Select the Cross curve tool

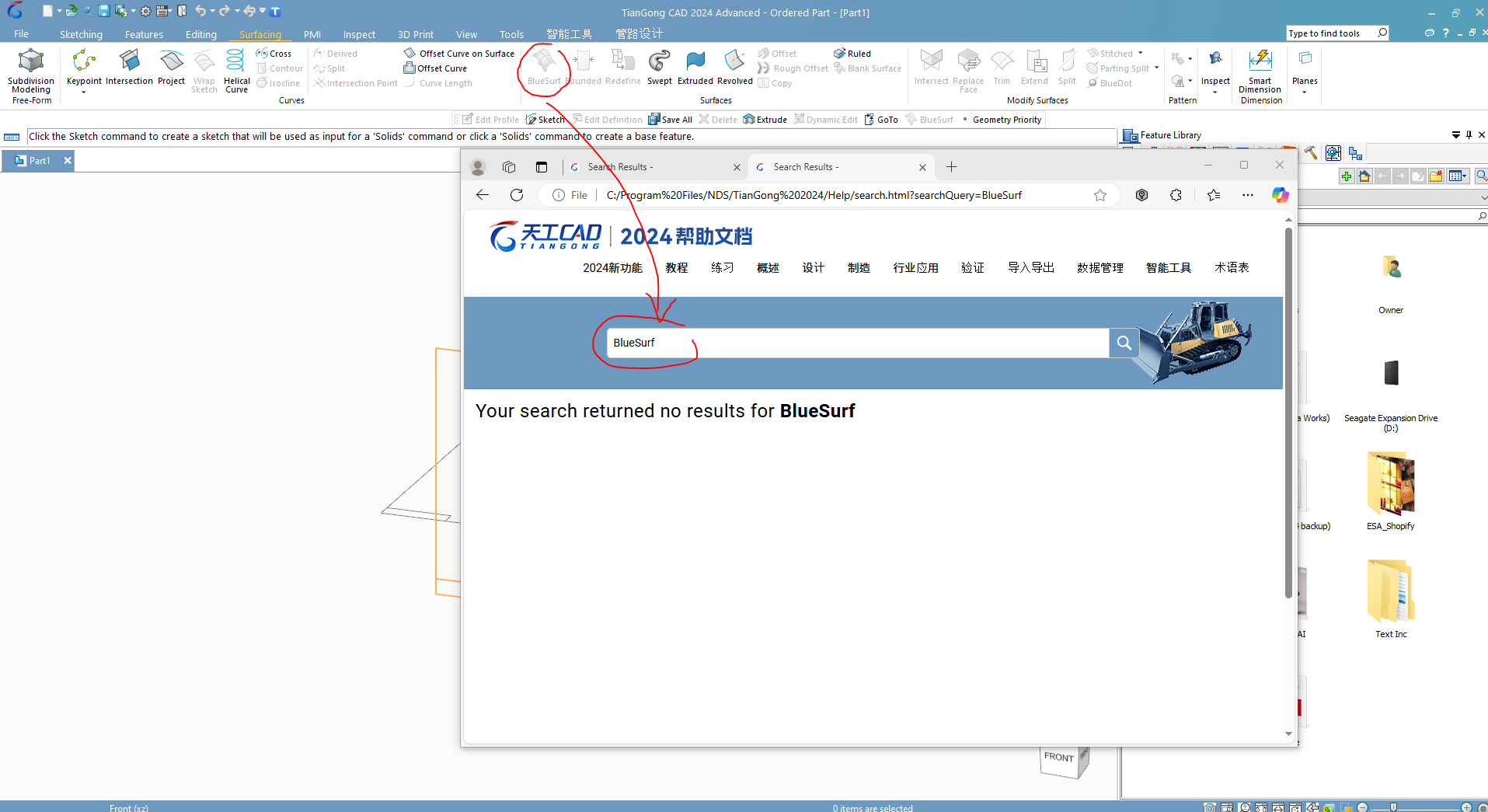(x=274, y=54)
